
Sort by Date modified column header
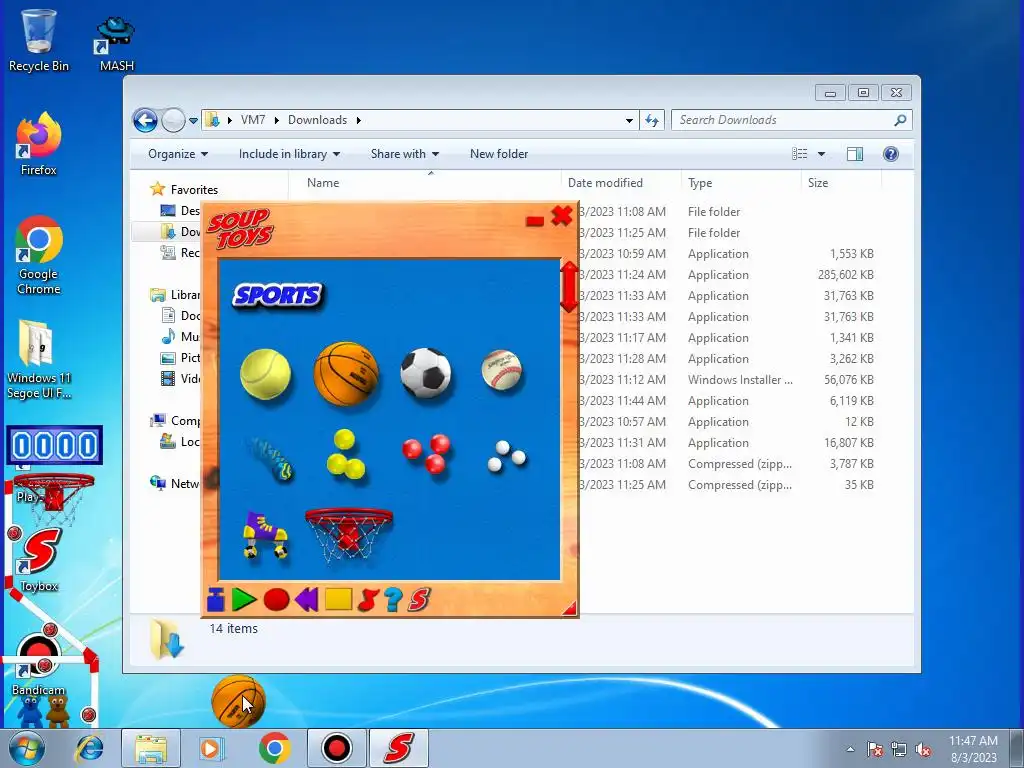620,183
